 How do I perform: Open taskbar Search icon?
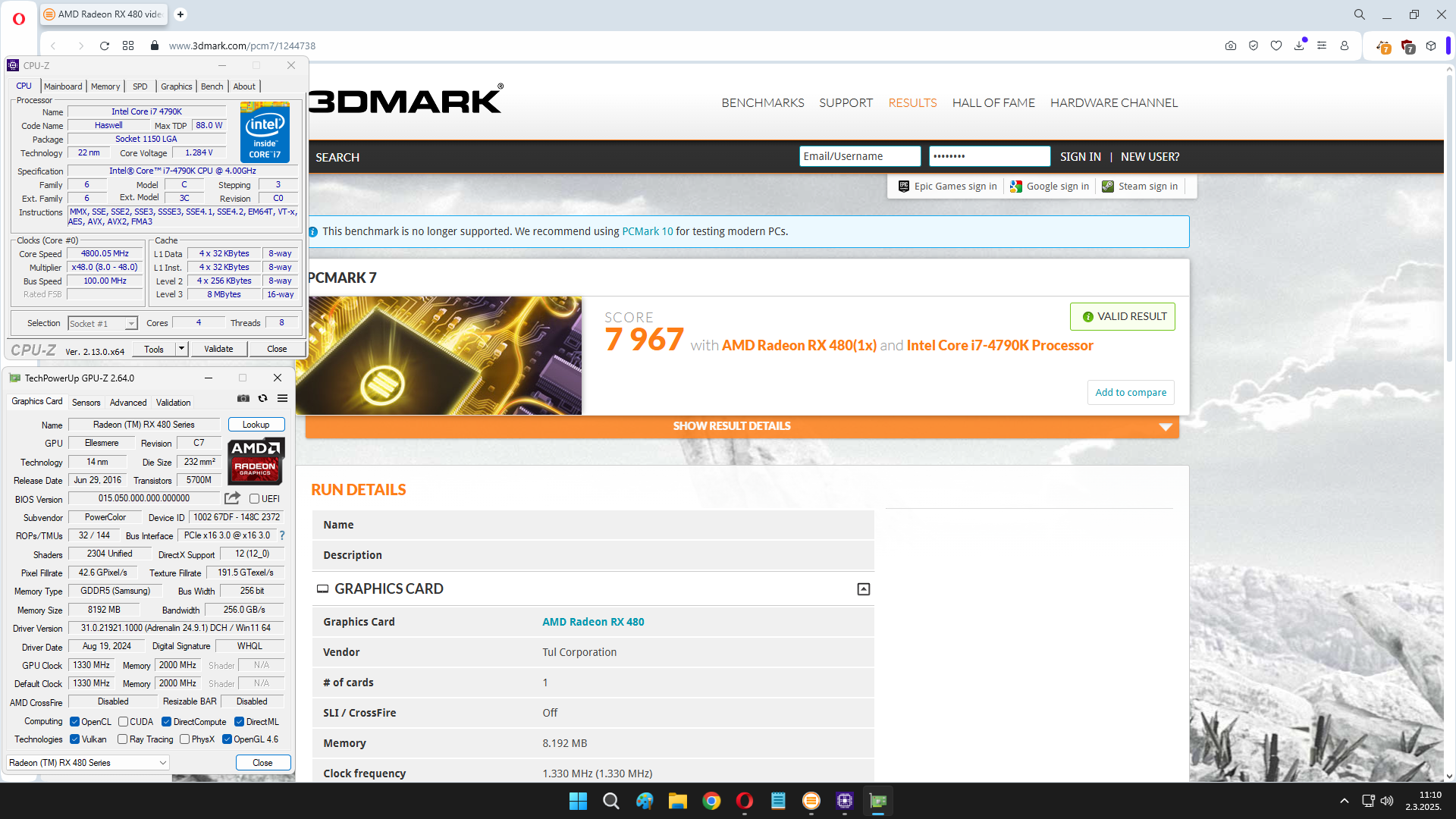point(611,801)
